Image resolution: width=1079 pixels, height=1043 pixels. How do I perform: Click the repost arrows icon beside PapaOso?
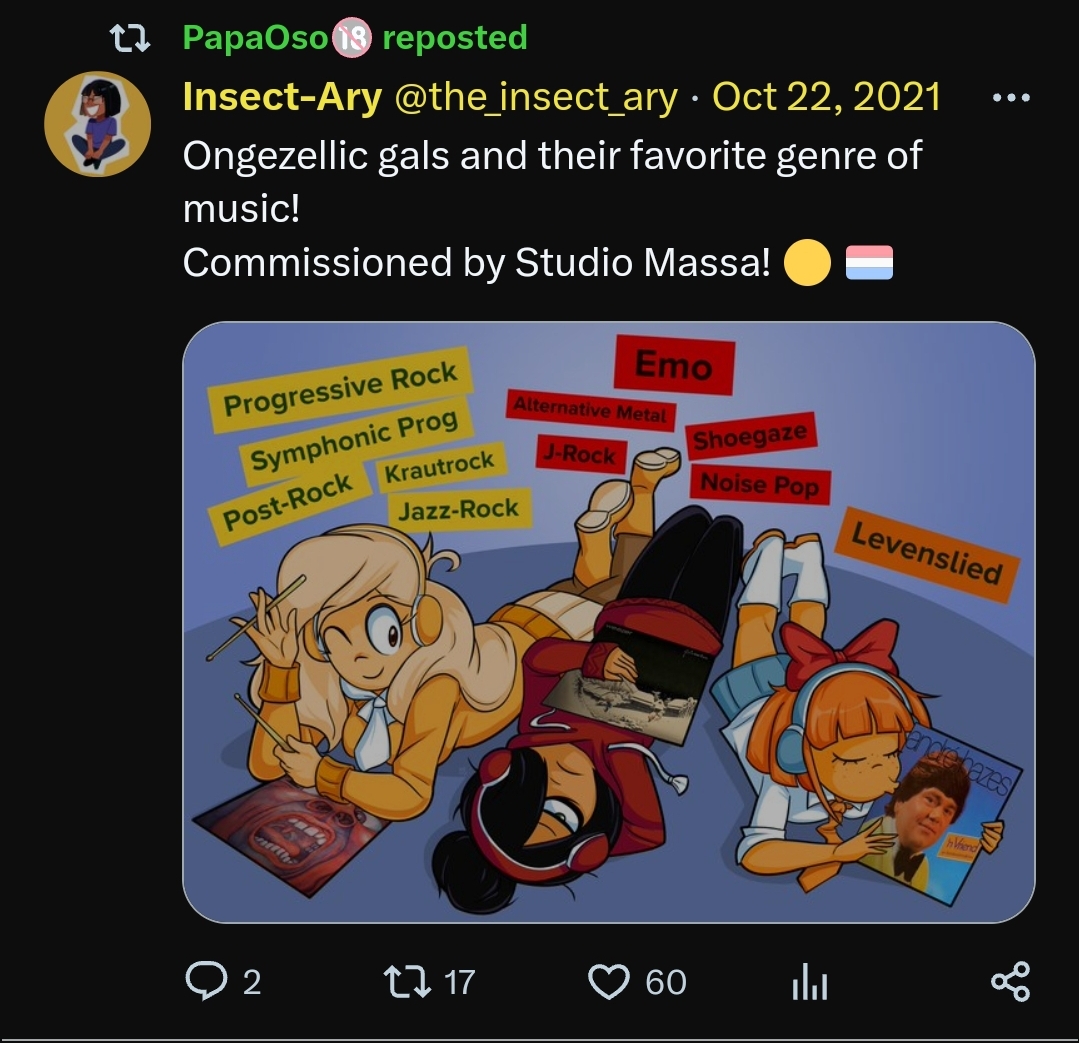pos(130,39)
